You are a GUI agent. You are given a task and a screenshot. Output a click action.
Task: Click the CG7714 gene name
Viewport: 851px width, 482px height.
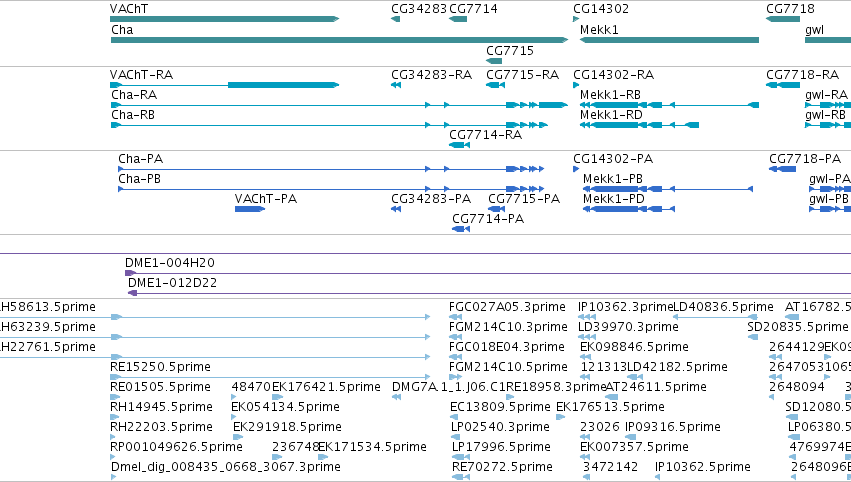click(473, 9)
